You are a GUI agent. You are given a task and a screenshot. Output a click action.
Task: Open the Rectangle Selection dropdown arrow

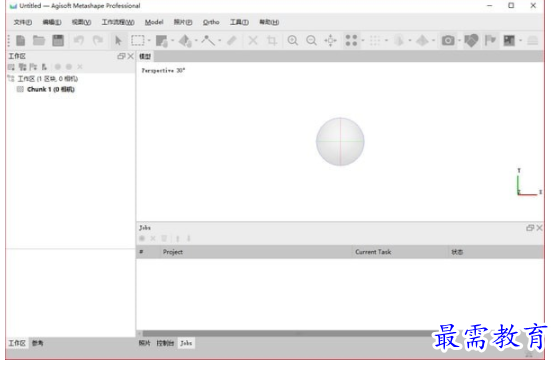(149, 40)
